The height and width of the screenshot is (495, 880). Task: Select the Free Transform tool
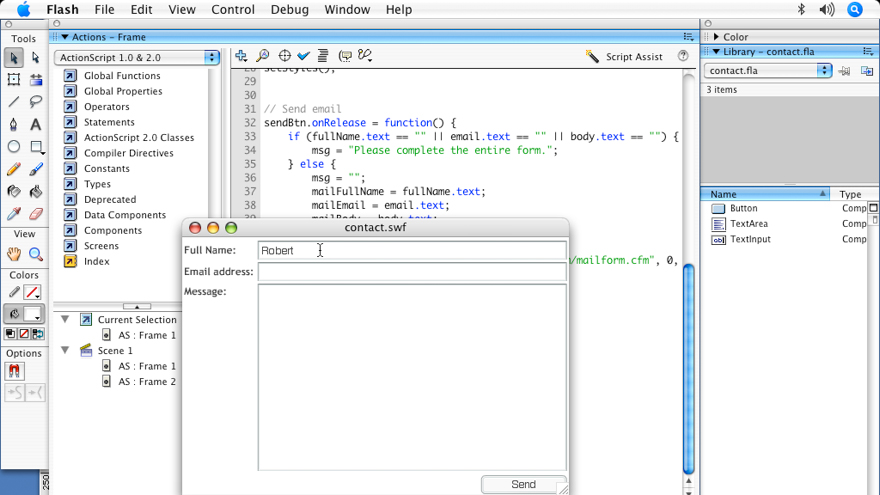click(x=14, y=80)
